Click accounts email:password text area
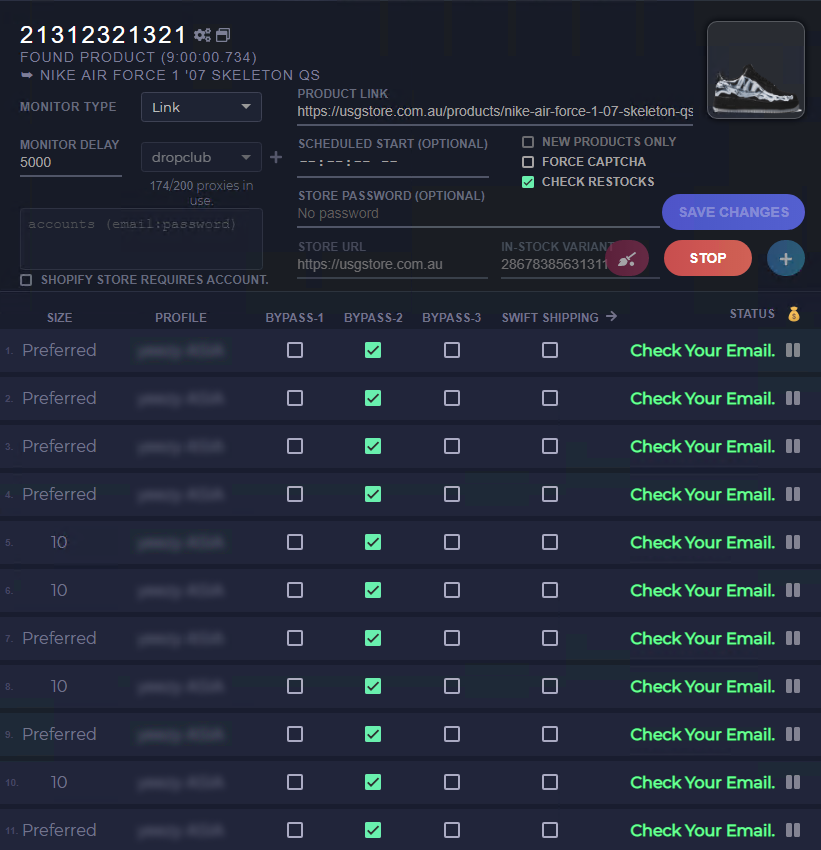This screenshot has height=850, width=821. click(x=141, y=239)
